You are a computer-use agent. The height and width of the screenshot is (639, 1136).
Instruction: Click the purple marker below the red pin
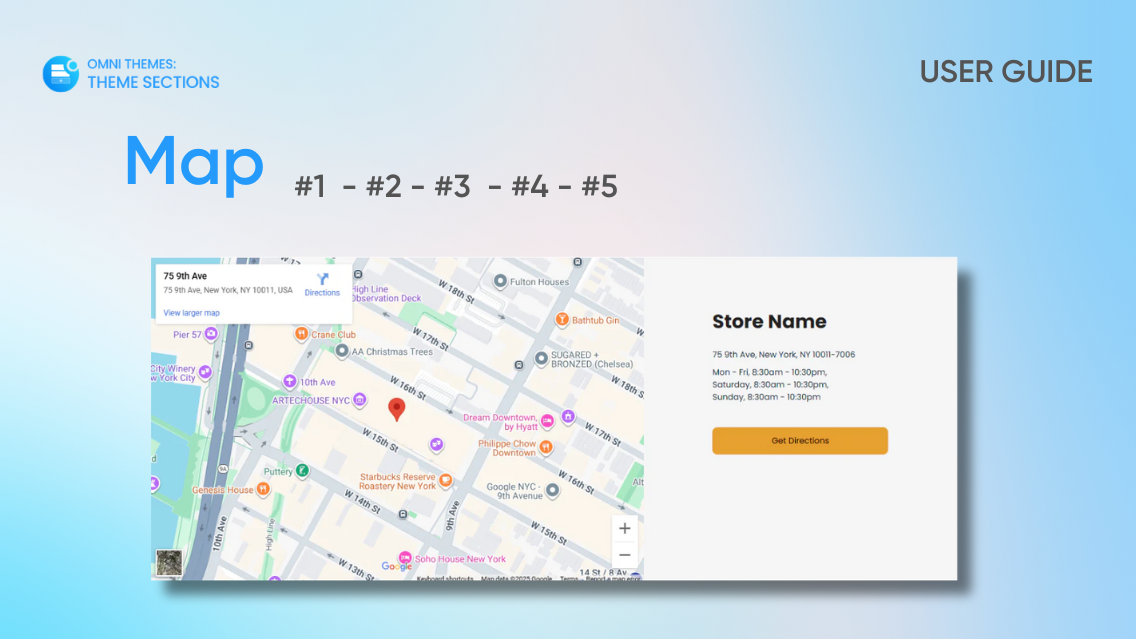[436, 444]
